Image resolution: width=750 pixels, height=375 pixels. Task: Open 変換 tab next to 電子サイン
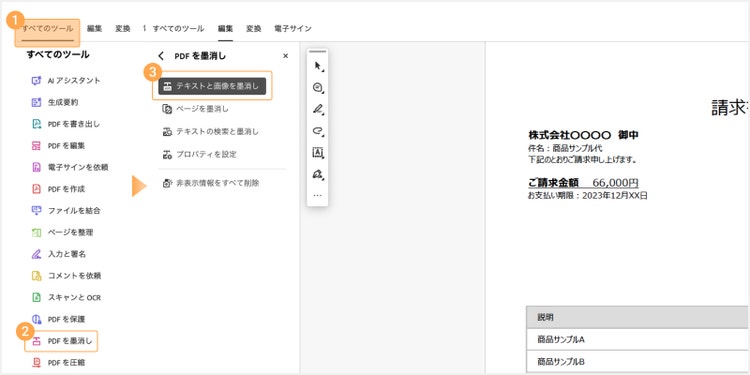point(254,29)
